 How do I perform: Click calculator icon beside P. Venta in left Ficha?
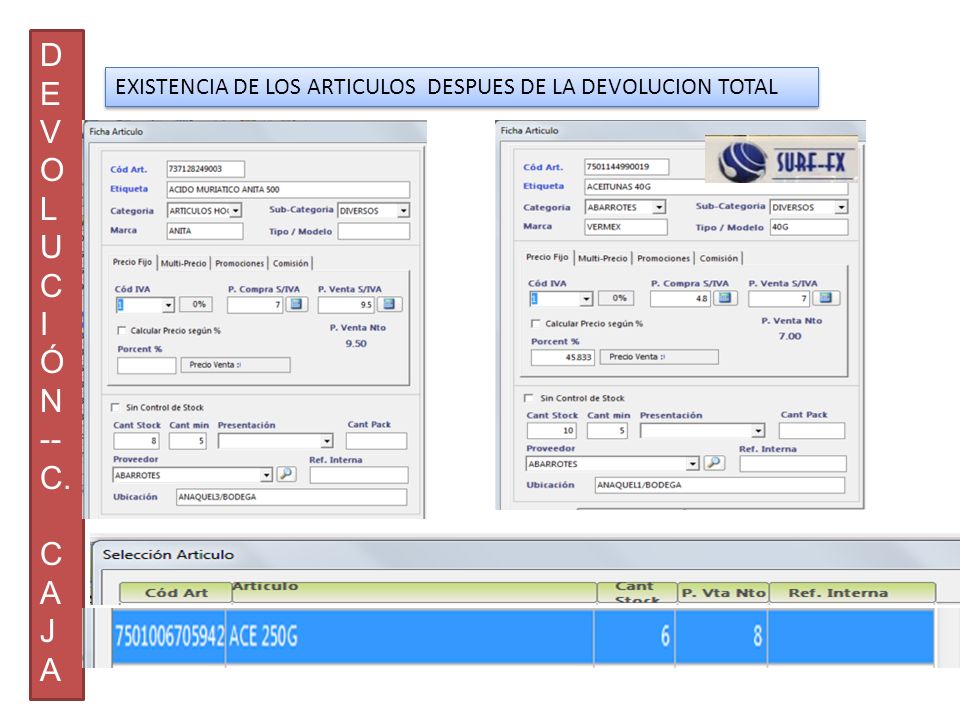coord(389,304)
